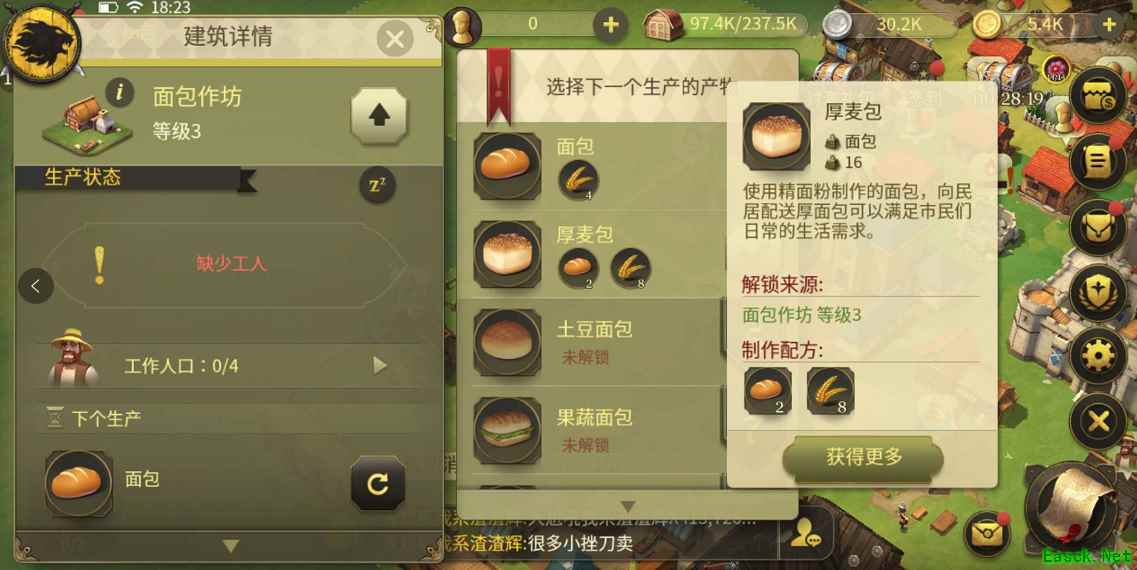
Task: Close the 建筑详情 panel
Action: [x=395, y=38]
